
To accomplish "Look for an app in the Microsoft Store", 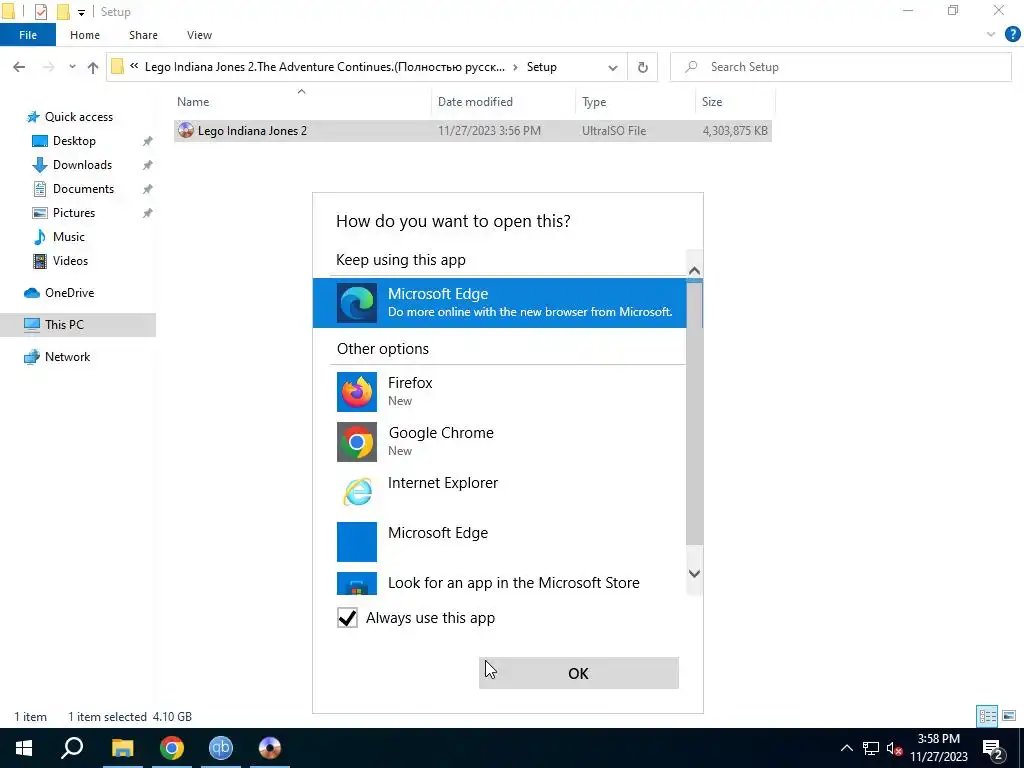I will coord(500,582).
